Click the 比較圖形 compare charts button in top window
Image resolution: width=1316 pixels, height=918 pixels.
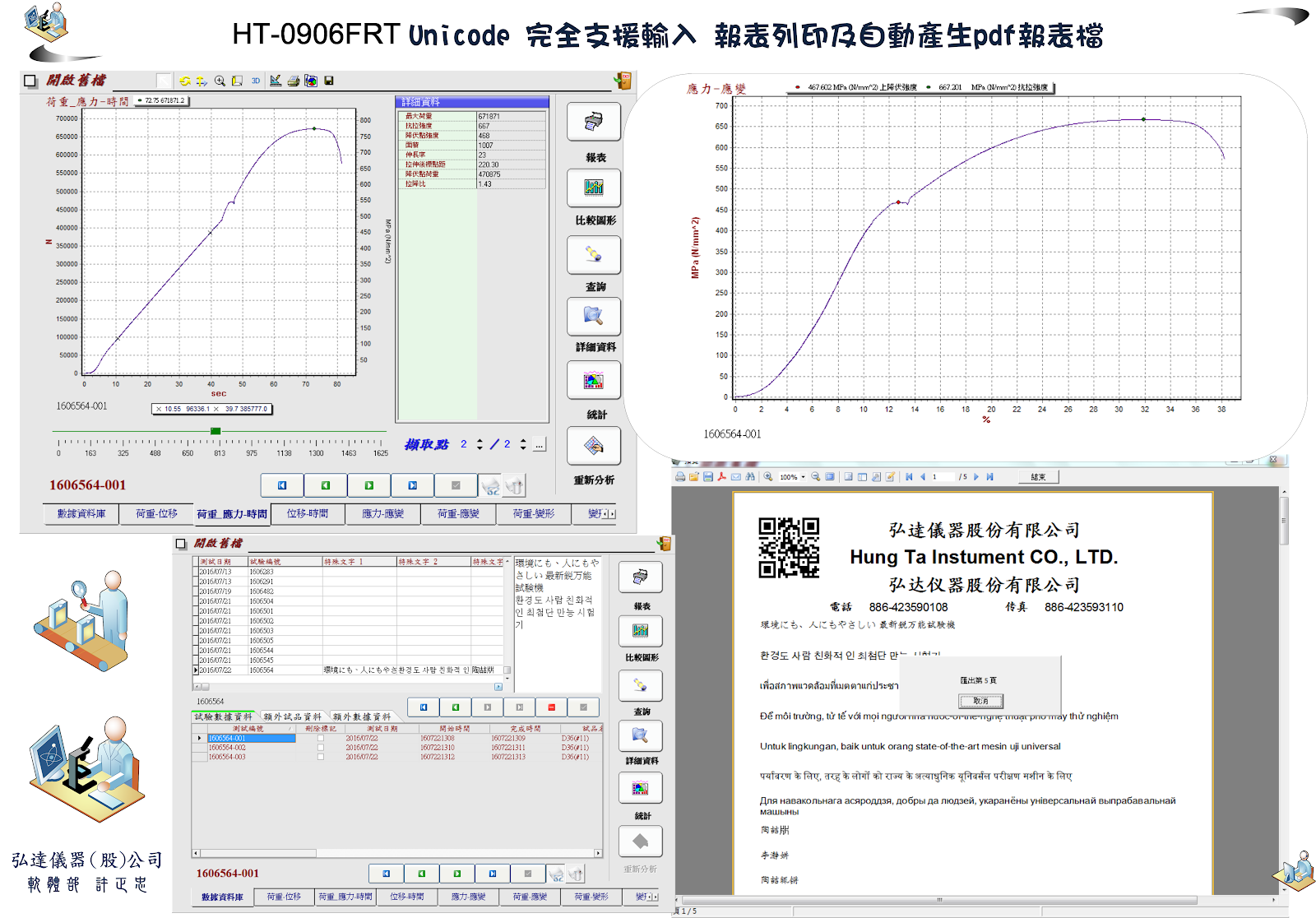point(594,188)
